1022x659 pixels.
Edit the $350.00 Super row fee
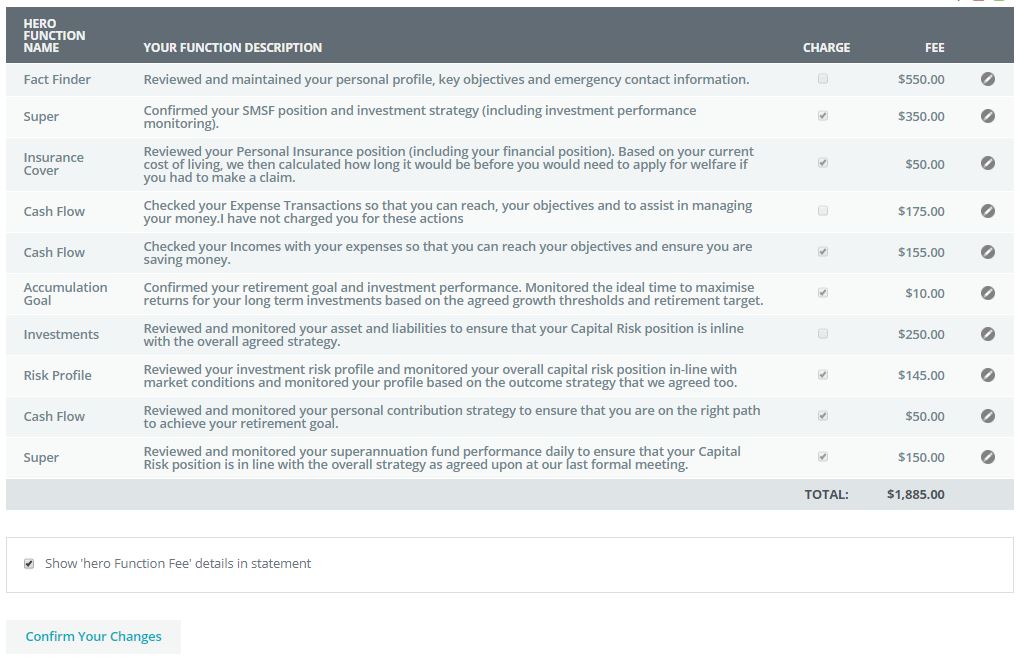pyautogui.click(x=988, y=116)
